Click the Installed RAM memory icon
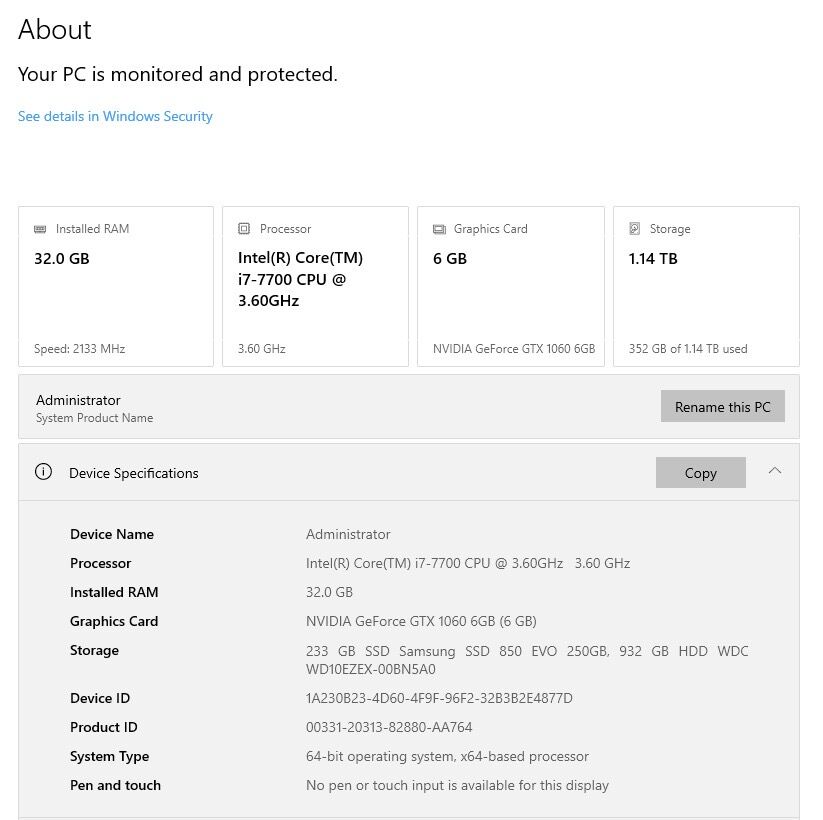 pyautogui.click(x=40, y=229)
